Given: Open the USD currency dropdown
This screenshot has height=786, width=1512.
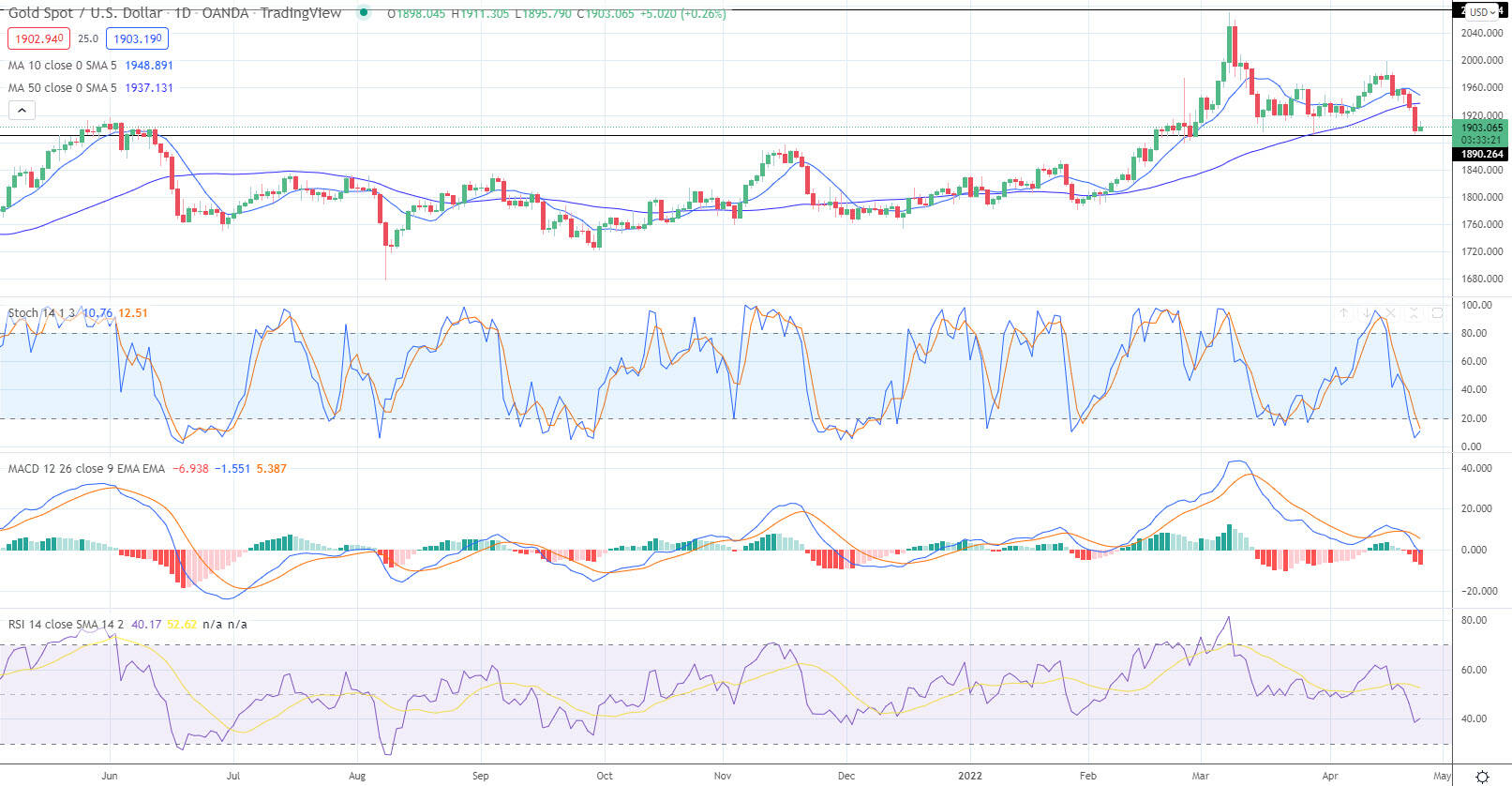Looking at the screenshot, I should 1481,12.
